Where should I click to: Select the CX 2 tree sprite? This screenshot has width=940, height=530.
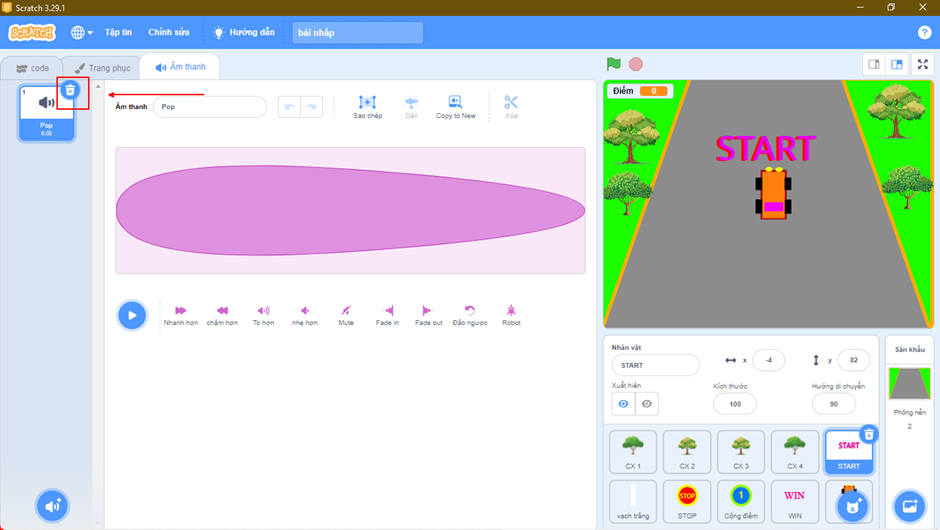tap(687, 452)
